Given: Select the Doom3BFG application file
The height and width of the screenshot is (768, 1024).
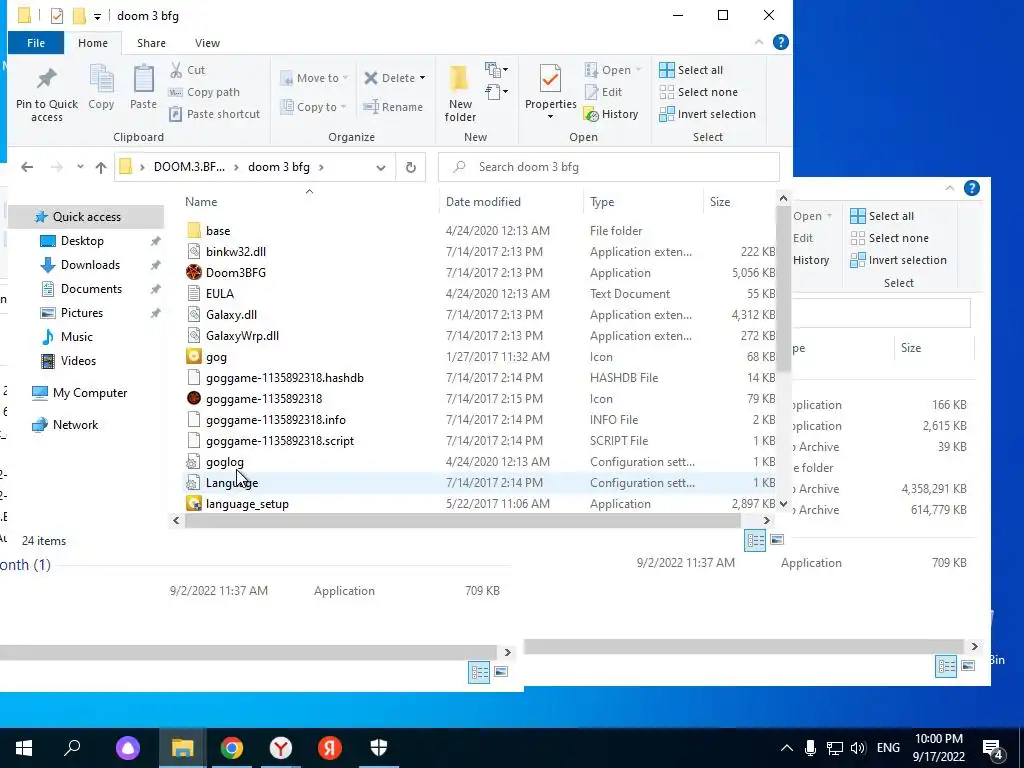Looking at the screenshot, I should point(236,273).
